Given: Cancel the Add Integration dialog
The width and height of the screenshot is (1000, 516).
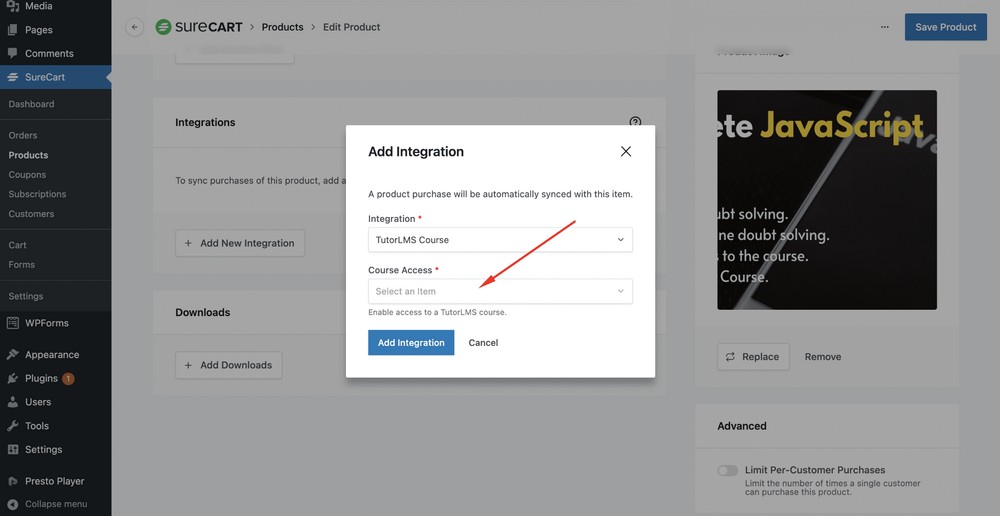Looking at the screenshot, I should (483, 343).
